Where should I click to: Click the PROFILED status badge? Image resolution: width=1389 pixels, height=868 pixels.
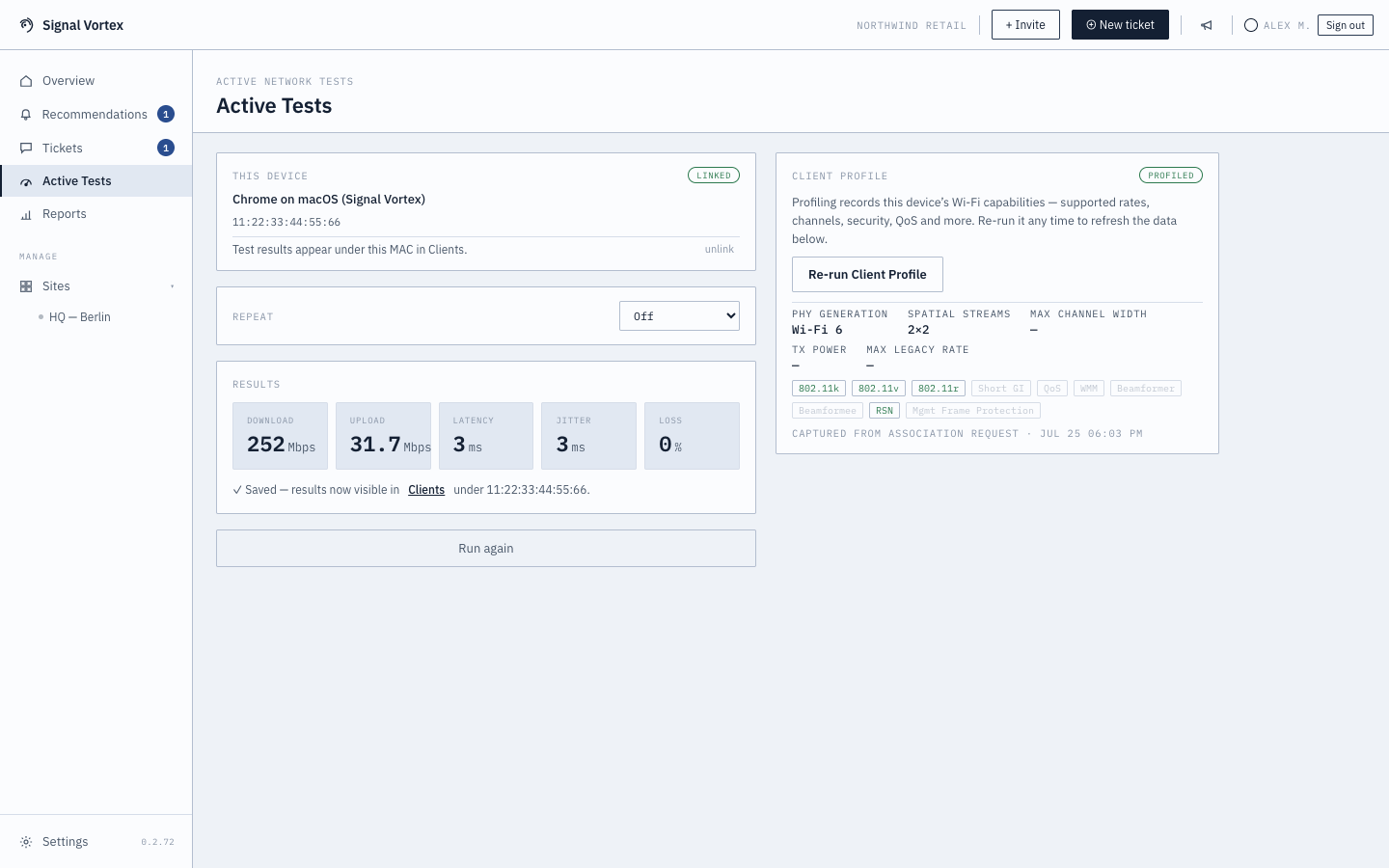pos(1171,176)
